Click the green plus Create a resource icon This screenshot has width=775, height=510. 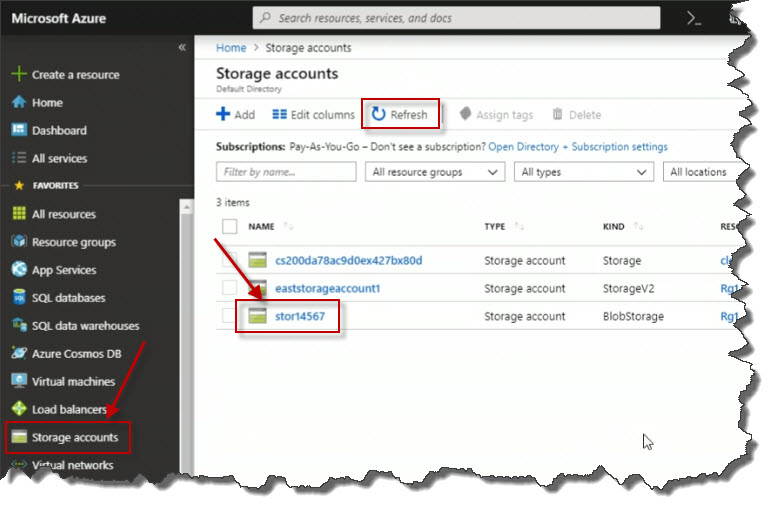click(19, 74)
